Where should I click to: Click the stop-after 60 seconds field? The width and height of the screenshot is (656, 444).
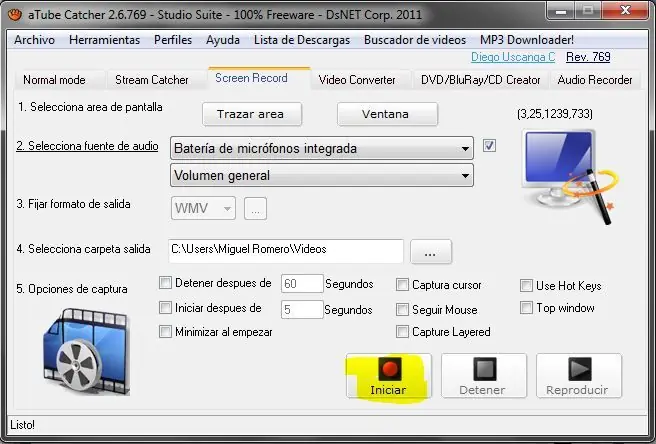[x=302, y=284]
